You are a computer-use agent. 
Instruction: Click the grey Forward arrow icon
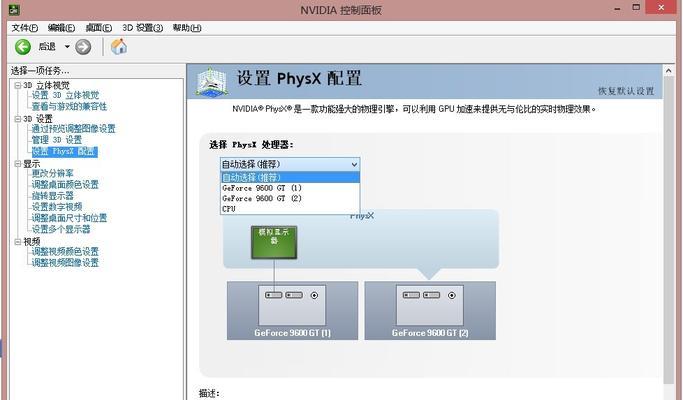tap(83, 47)
